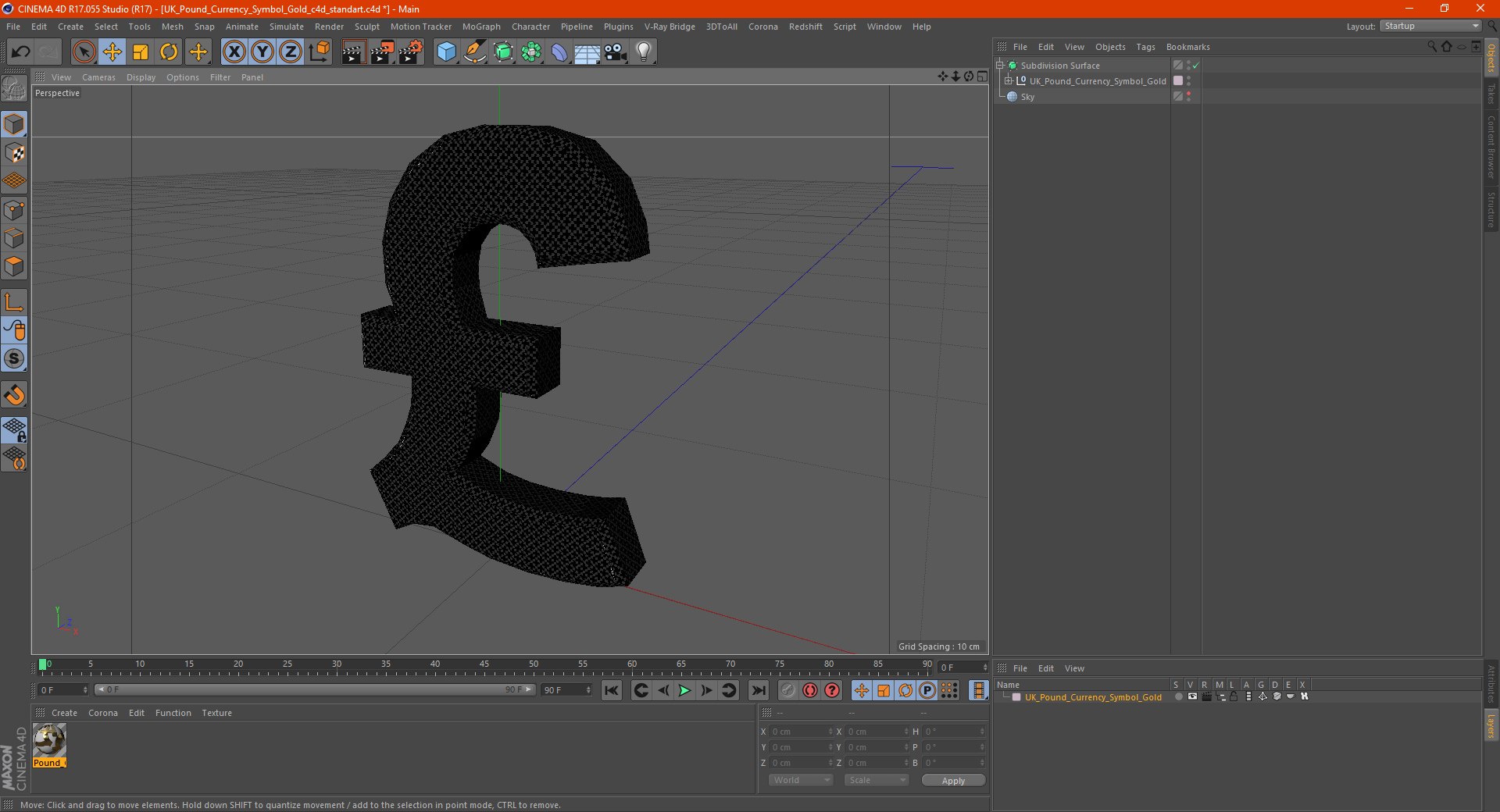The width and height of the screenshot is (1500, 812).
Task: Go to start of animation
Action: [x=612, y=690]
